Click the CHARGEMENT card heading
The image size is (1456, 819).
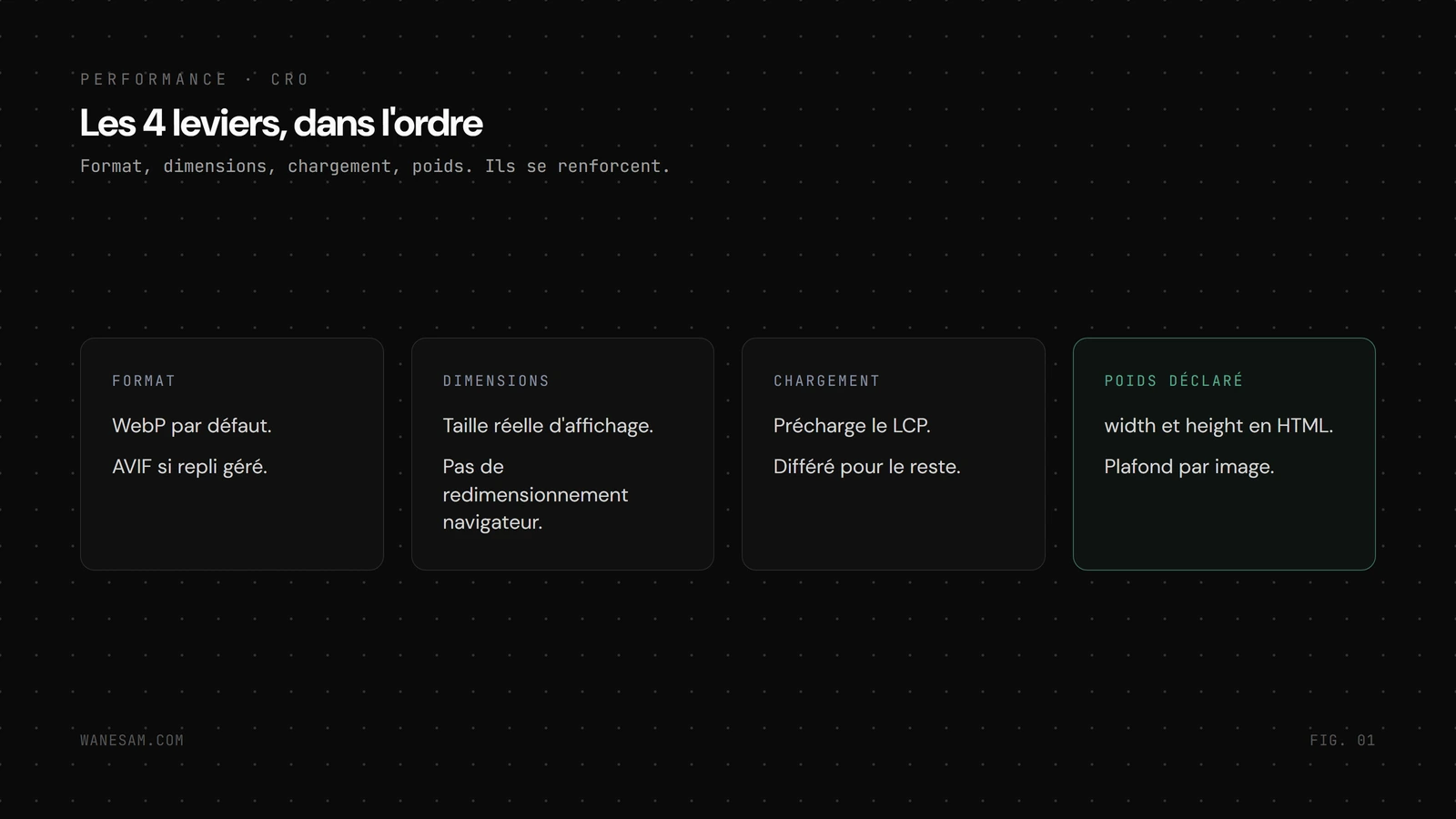point(826,380)
